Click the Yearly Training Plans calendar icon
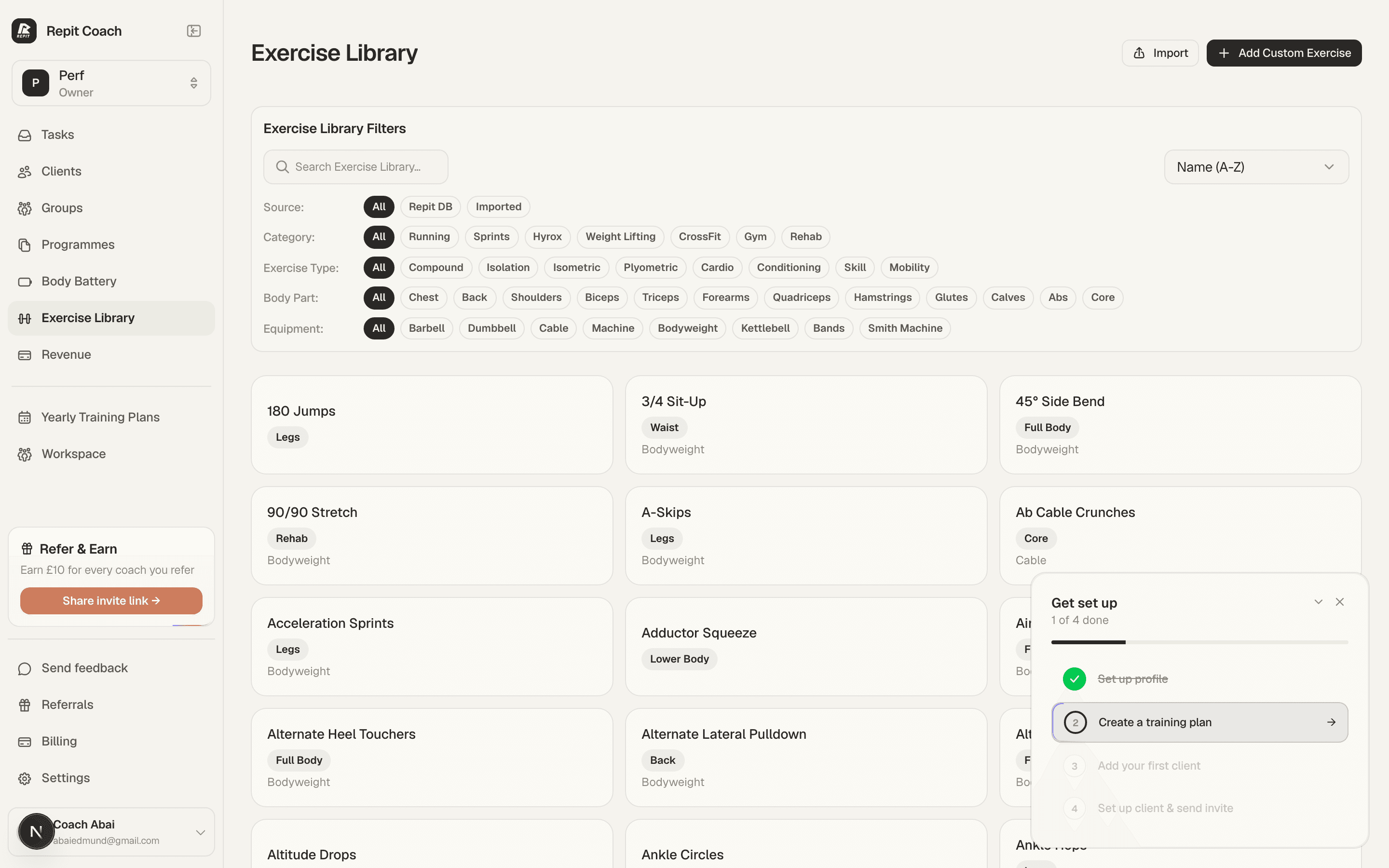The width and height of the screenshot is (1389, 868). [25, 417]
